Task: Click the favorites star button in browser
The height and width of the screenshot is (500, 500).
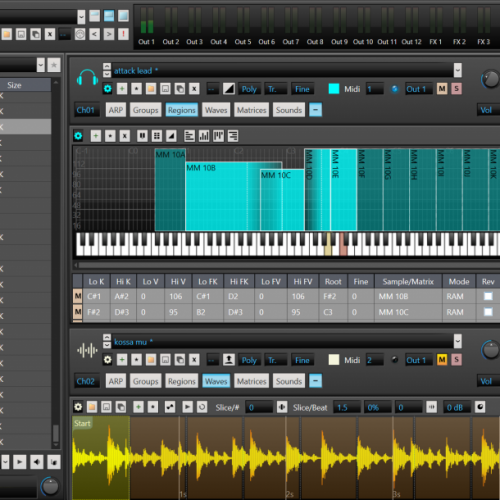Action: (54, 65)
